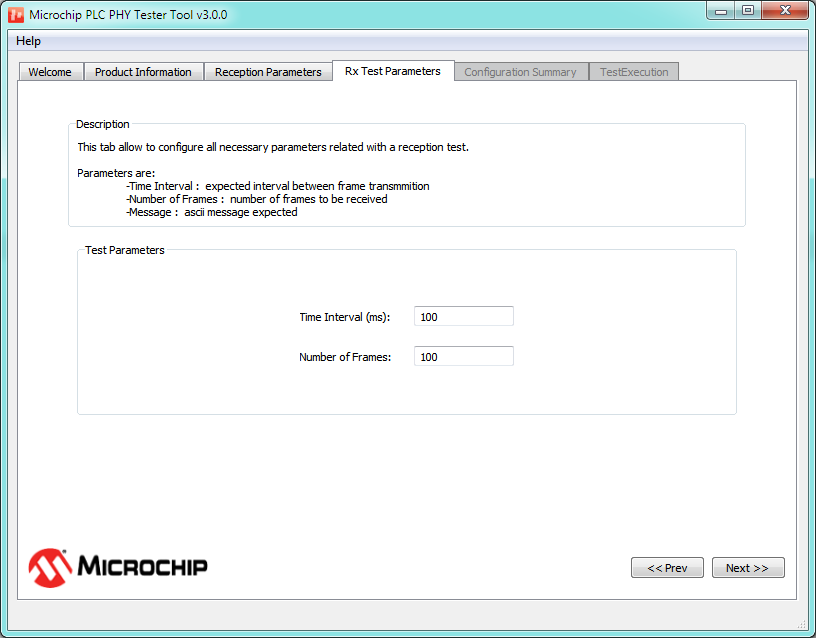Click the 'Description' group title
The height and width of the screenshot is (638, 816).
click(103, 124)
